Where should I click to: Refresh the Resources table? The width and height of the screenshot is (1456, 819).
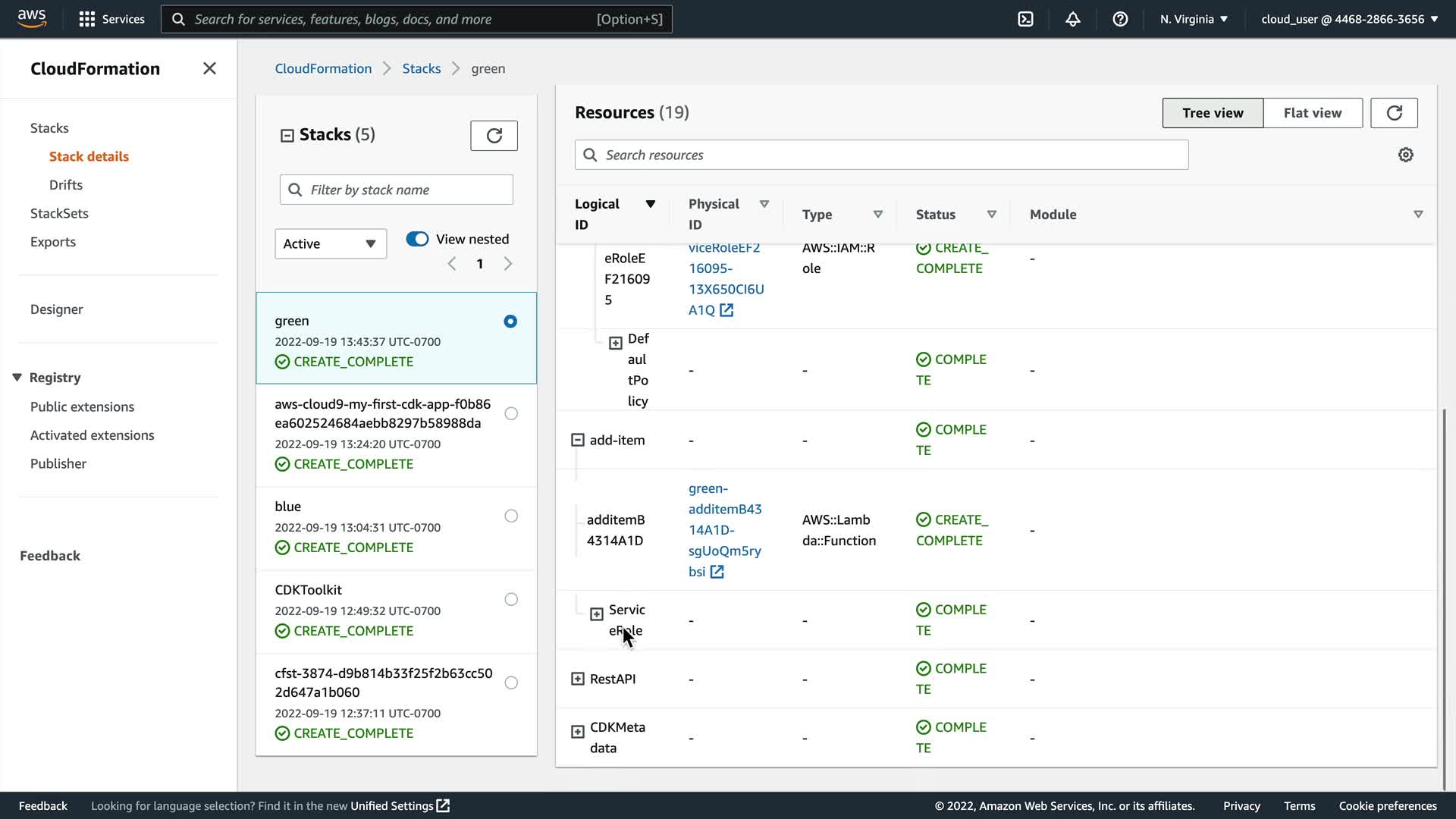[x=1394, y=113]
